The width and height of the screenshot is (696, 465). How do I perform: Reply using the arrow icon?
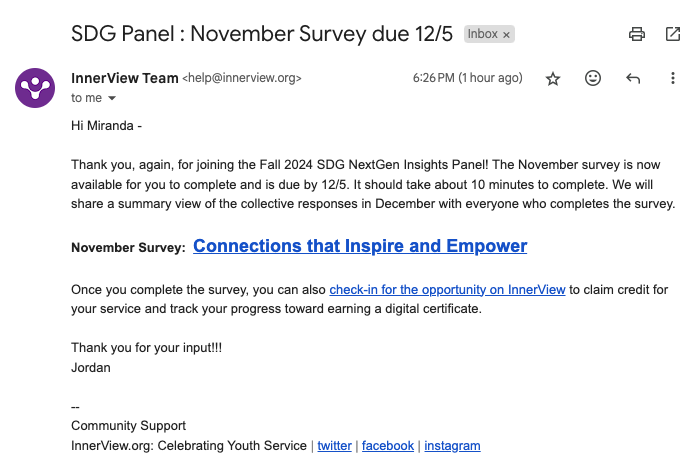(633, 78)
